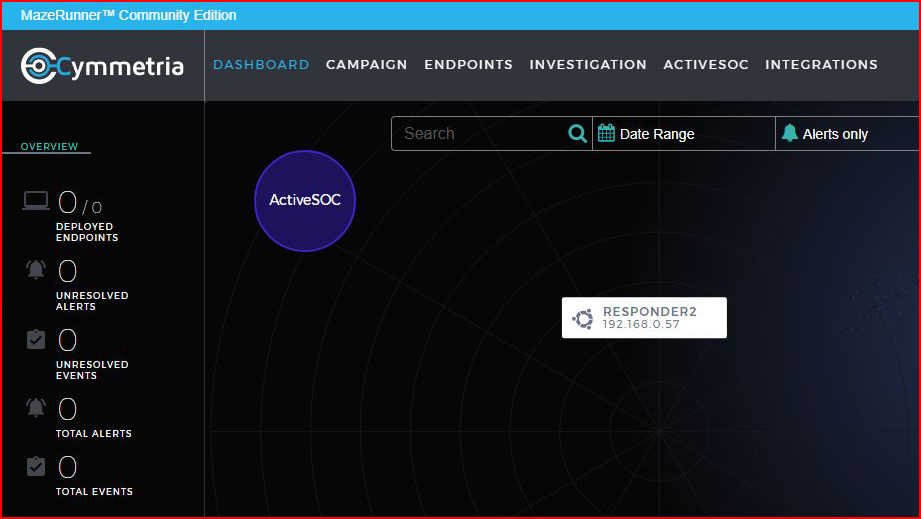
Task: Switch to the Endpoints tab
Action: point(468,65)
